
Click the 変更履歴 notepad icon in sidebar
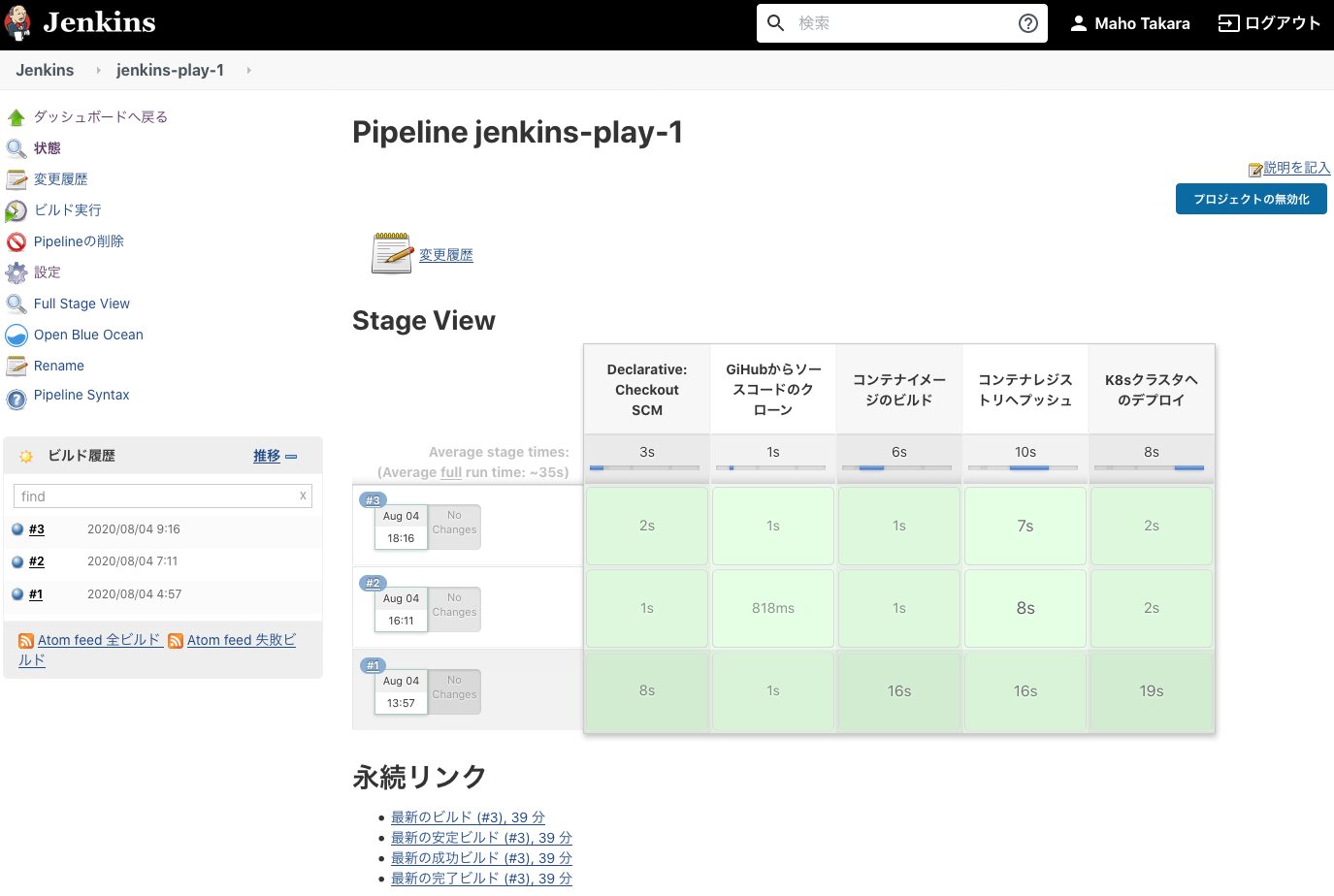pos(16,179)
